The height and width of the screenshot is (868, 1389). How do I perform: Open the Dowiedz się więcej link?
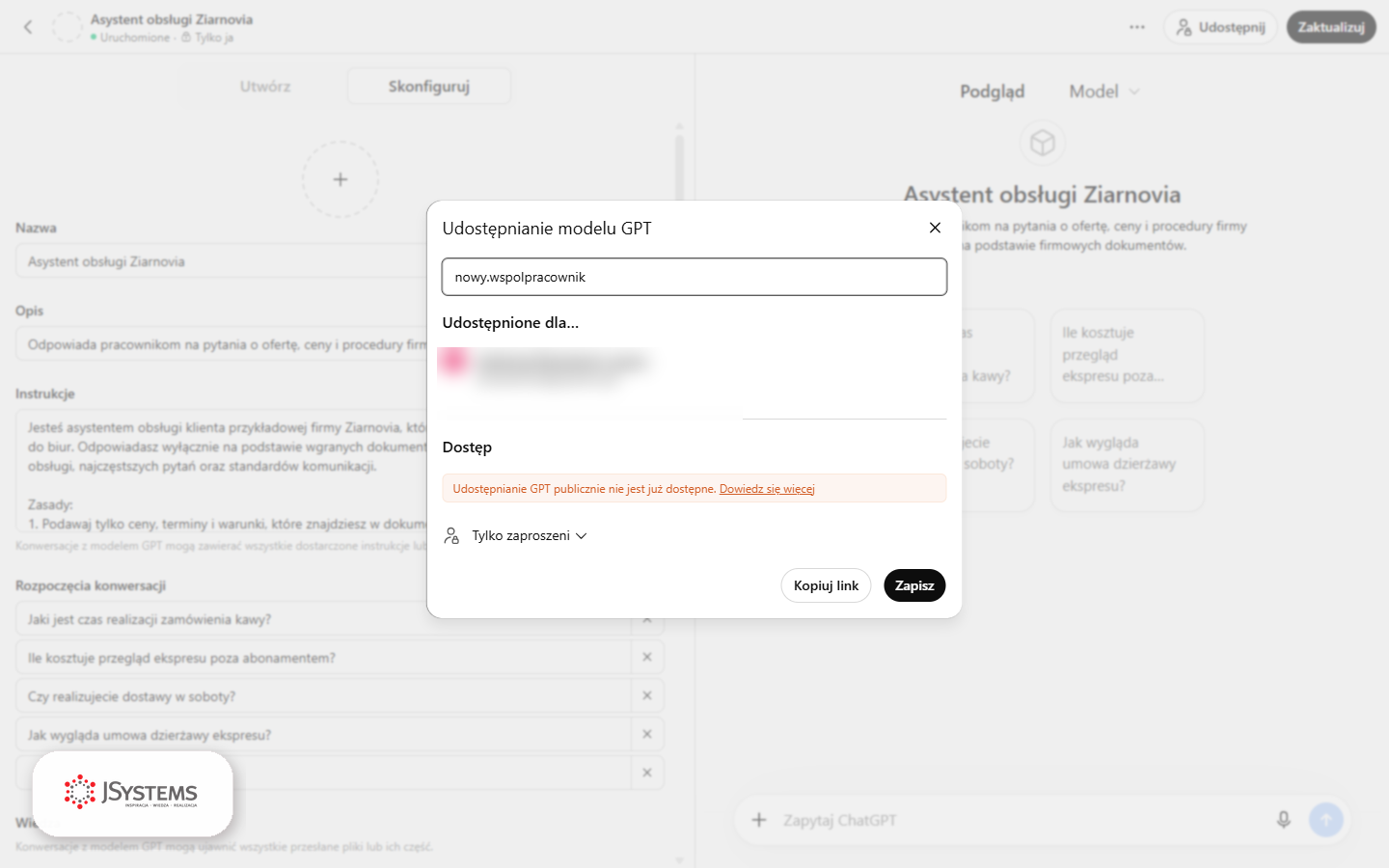point(767,489)
